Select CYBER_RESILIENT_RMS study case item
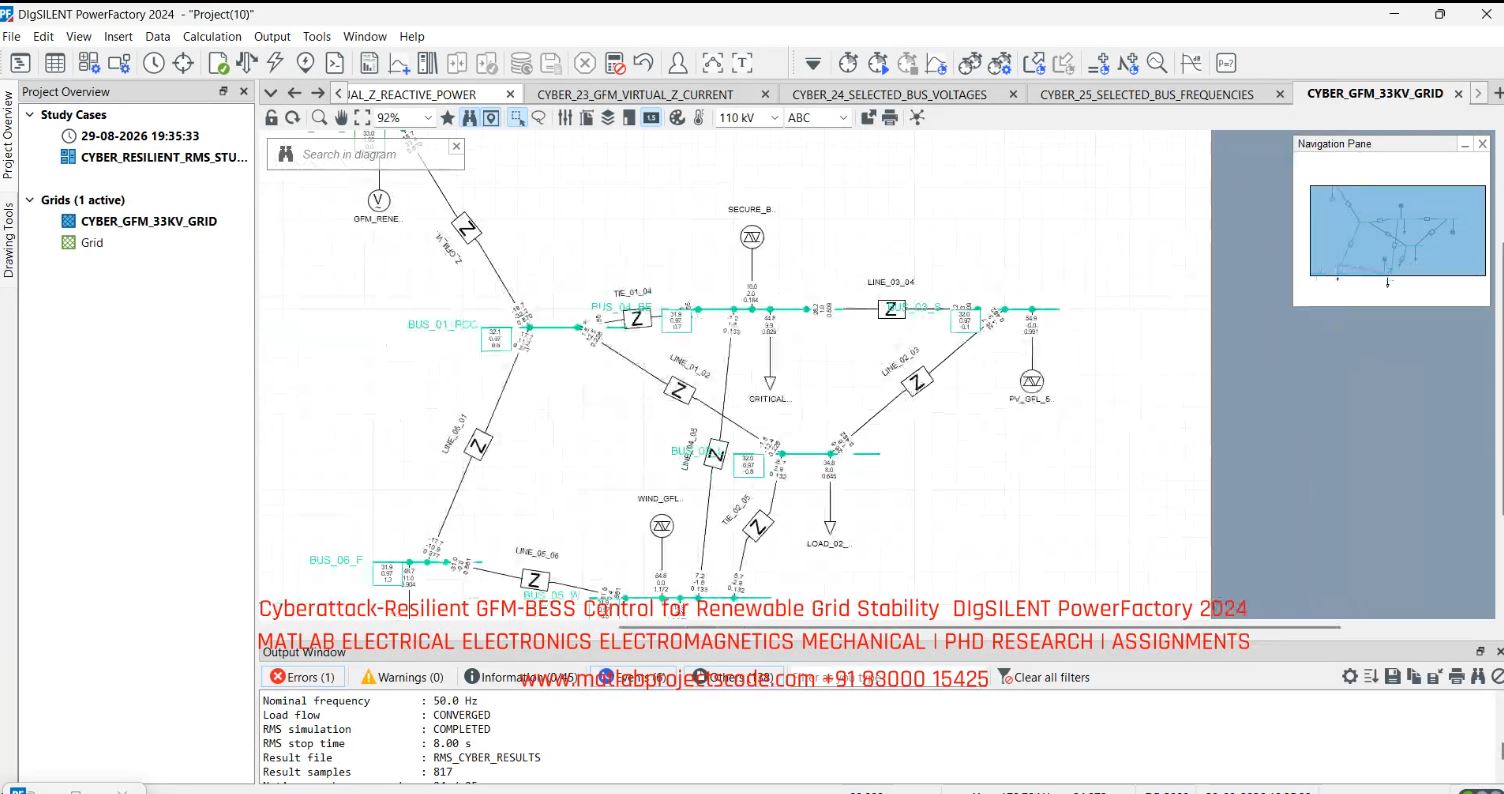 coord(164,157)
